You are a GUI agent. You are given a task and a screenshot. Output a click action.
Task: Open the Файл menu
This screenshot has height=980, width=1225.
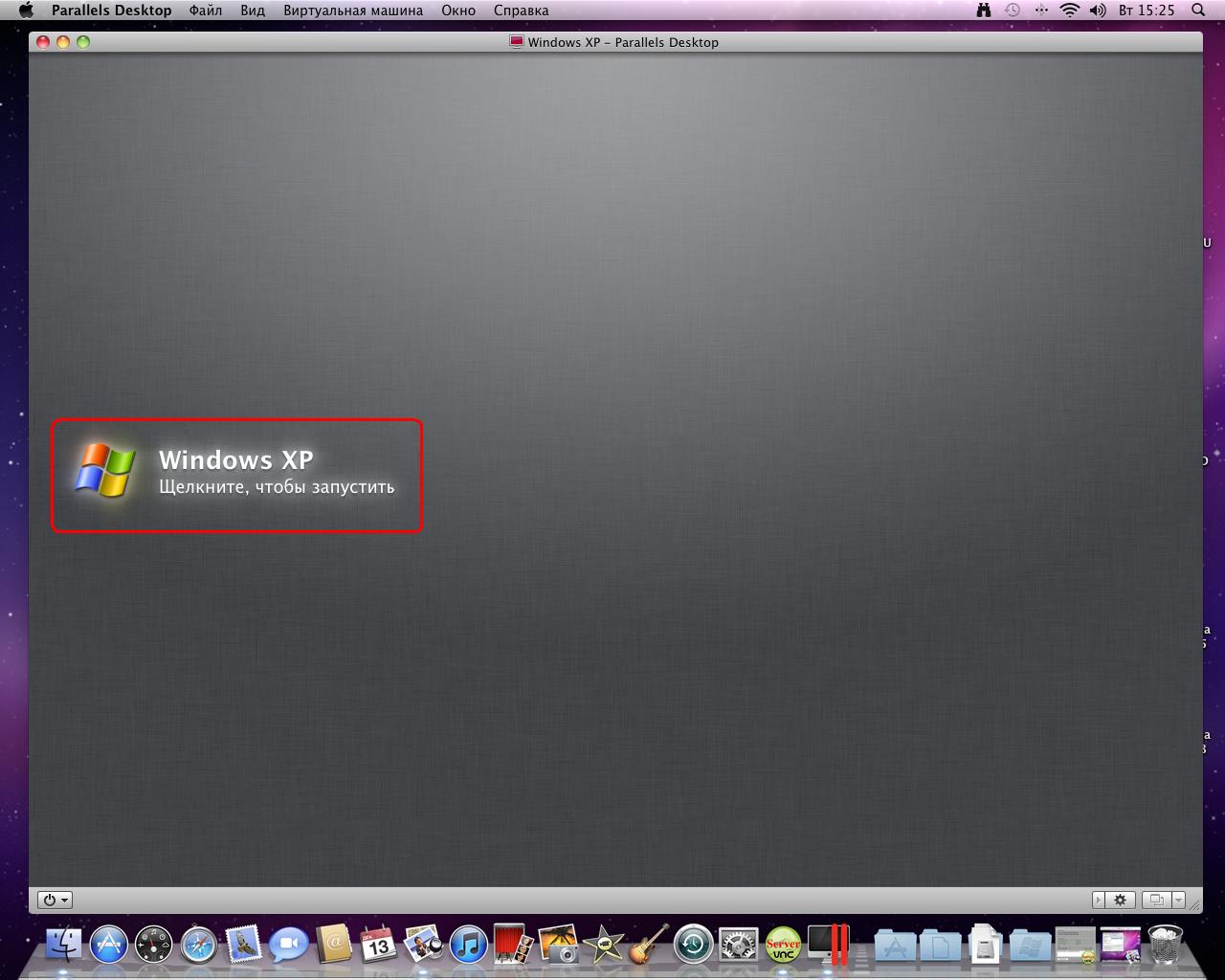pyautogui.click(x=206, y=11)
